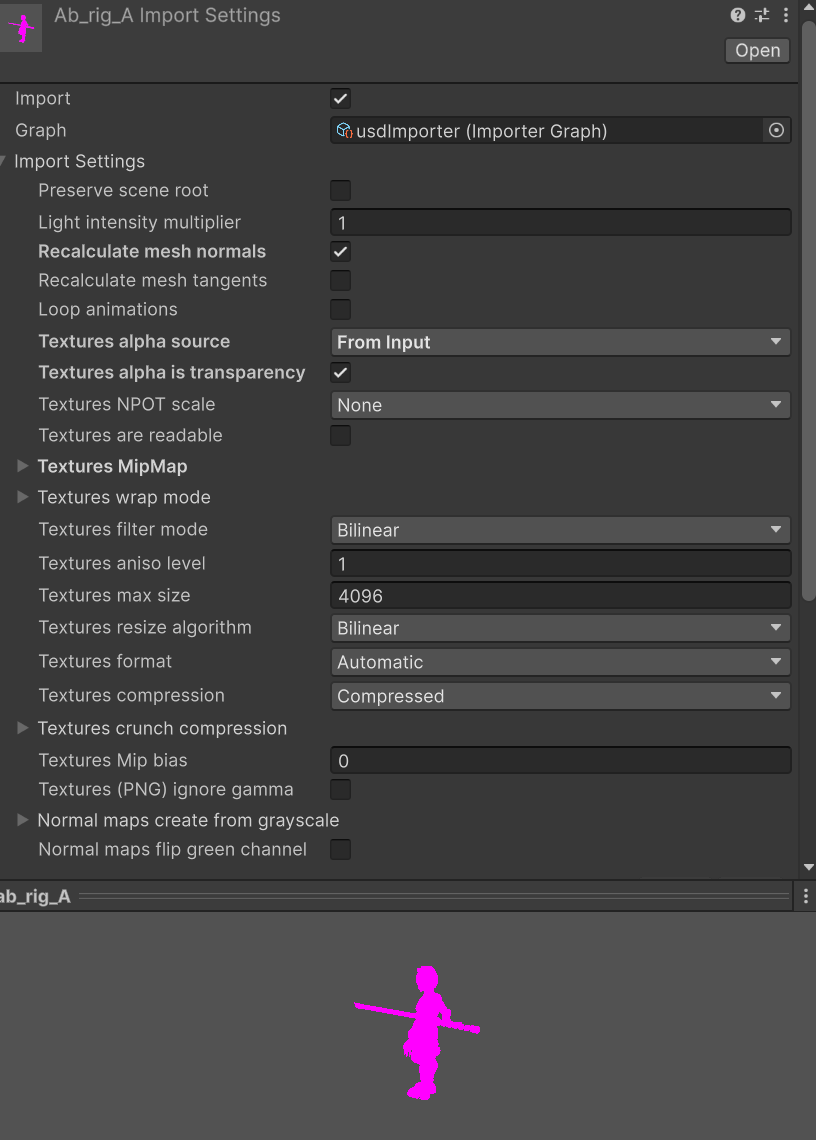Expand Textures MipMap section
The height and width of the screenshot is (1140, 816).
(23, 466)
